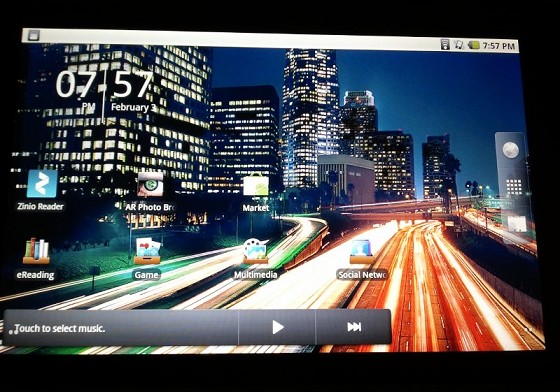Tap the phone vibrate icon in status bar
The image size is (560, 392).
click(459, 45)
